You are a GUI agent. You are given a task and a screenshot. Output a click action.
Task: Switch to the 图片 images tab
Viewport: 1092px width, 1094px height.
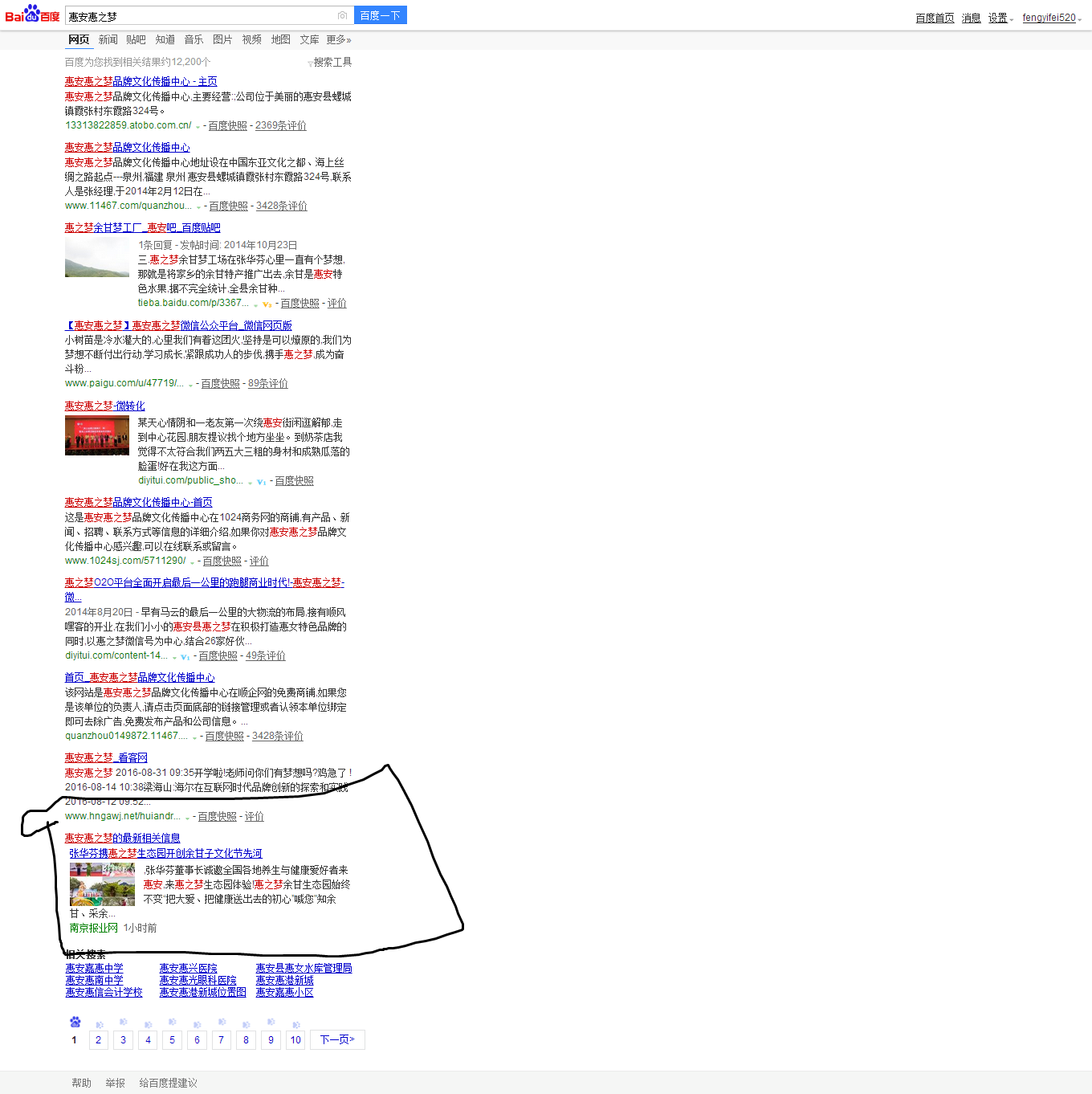tap(223, 39)
